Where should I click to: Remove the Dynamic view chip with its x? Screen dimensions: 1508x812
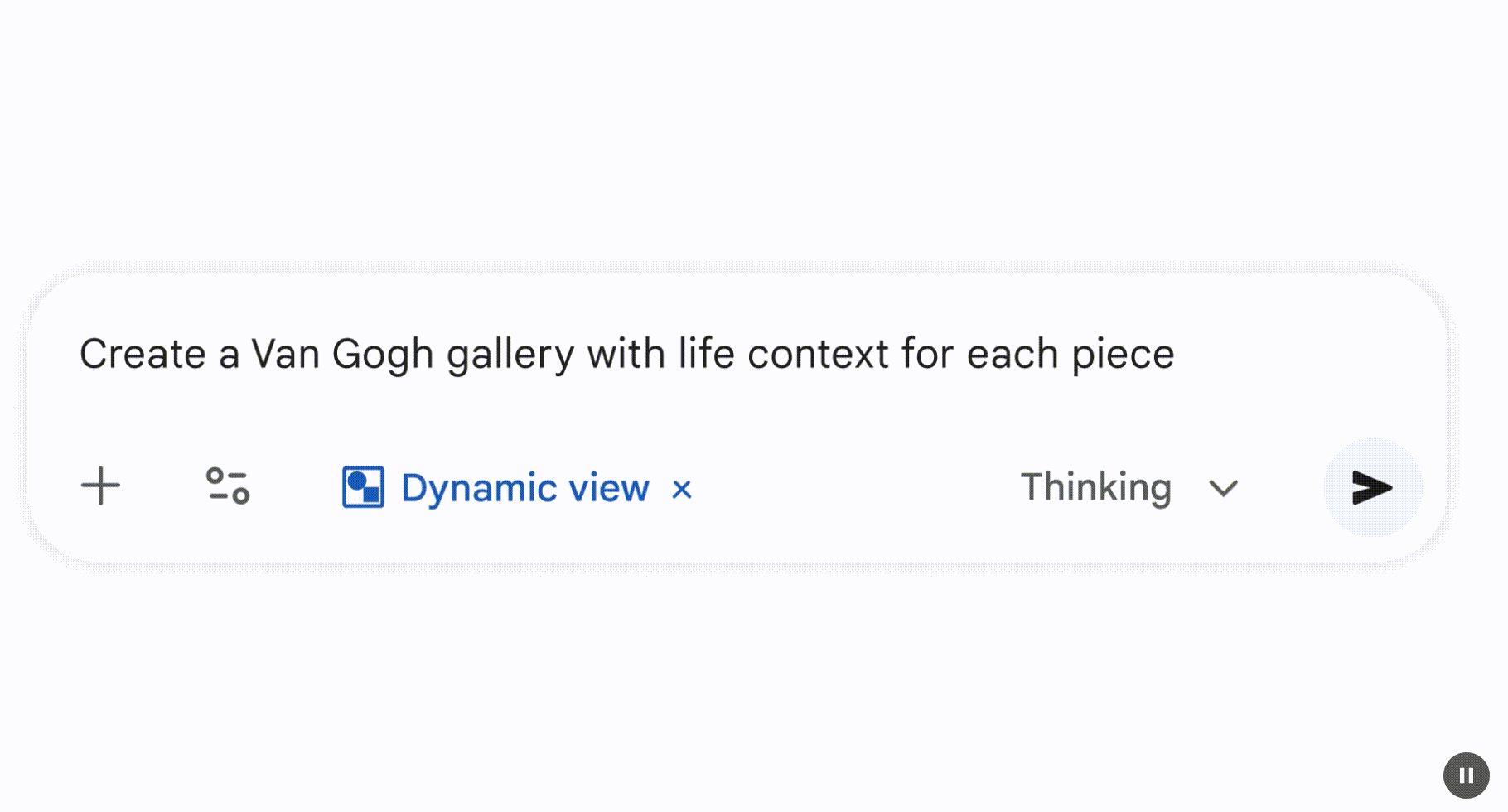click(682, 490)
